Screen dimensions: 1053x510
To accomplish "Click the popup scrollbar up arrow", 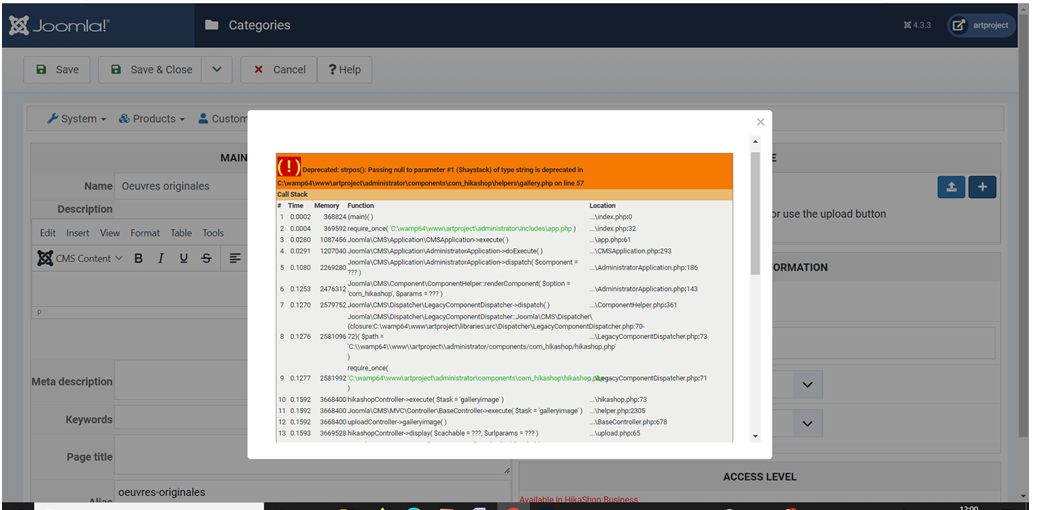I will click(755, 142).
